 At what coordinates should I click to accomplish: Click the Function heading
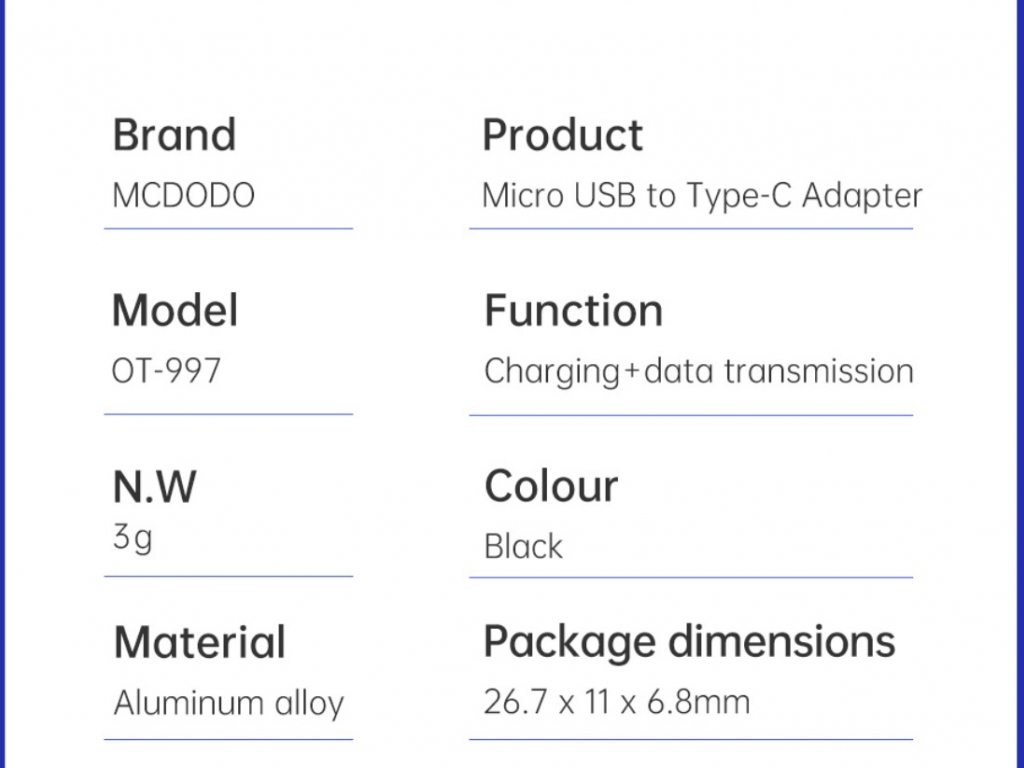click(573, 310)
